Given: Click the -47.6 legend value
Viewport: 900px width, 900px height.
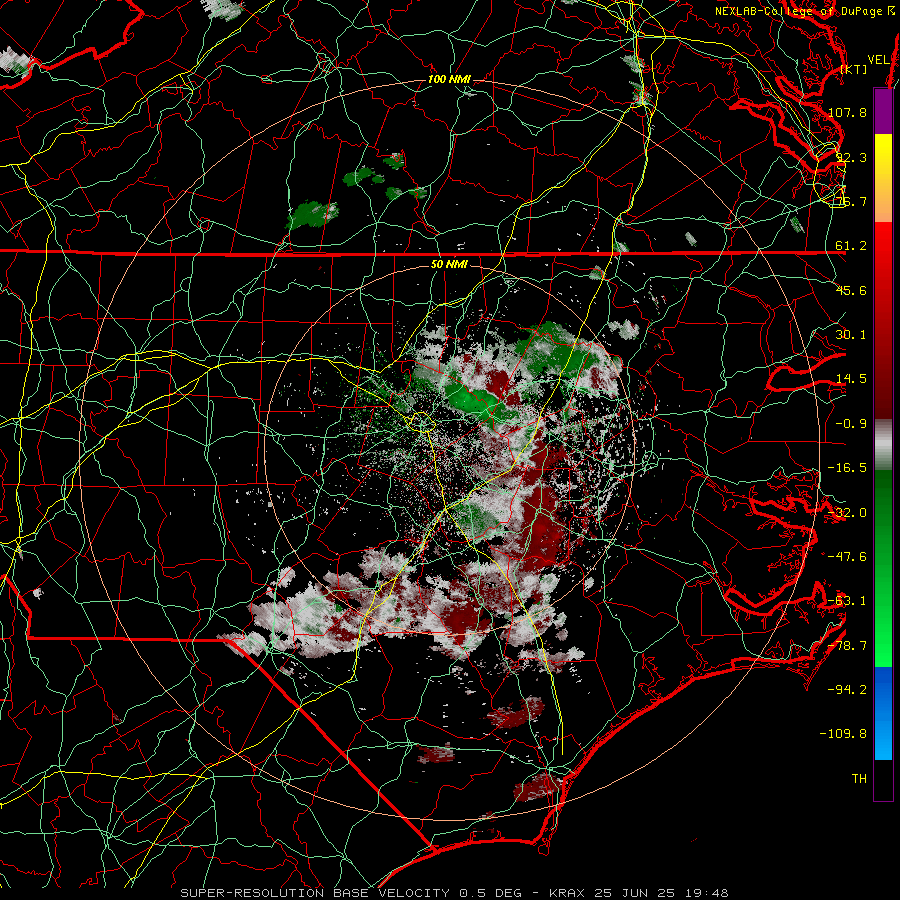Looking at the screenshot, I should (x=847, y=557).
